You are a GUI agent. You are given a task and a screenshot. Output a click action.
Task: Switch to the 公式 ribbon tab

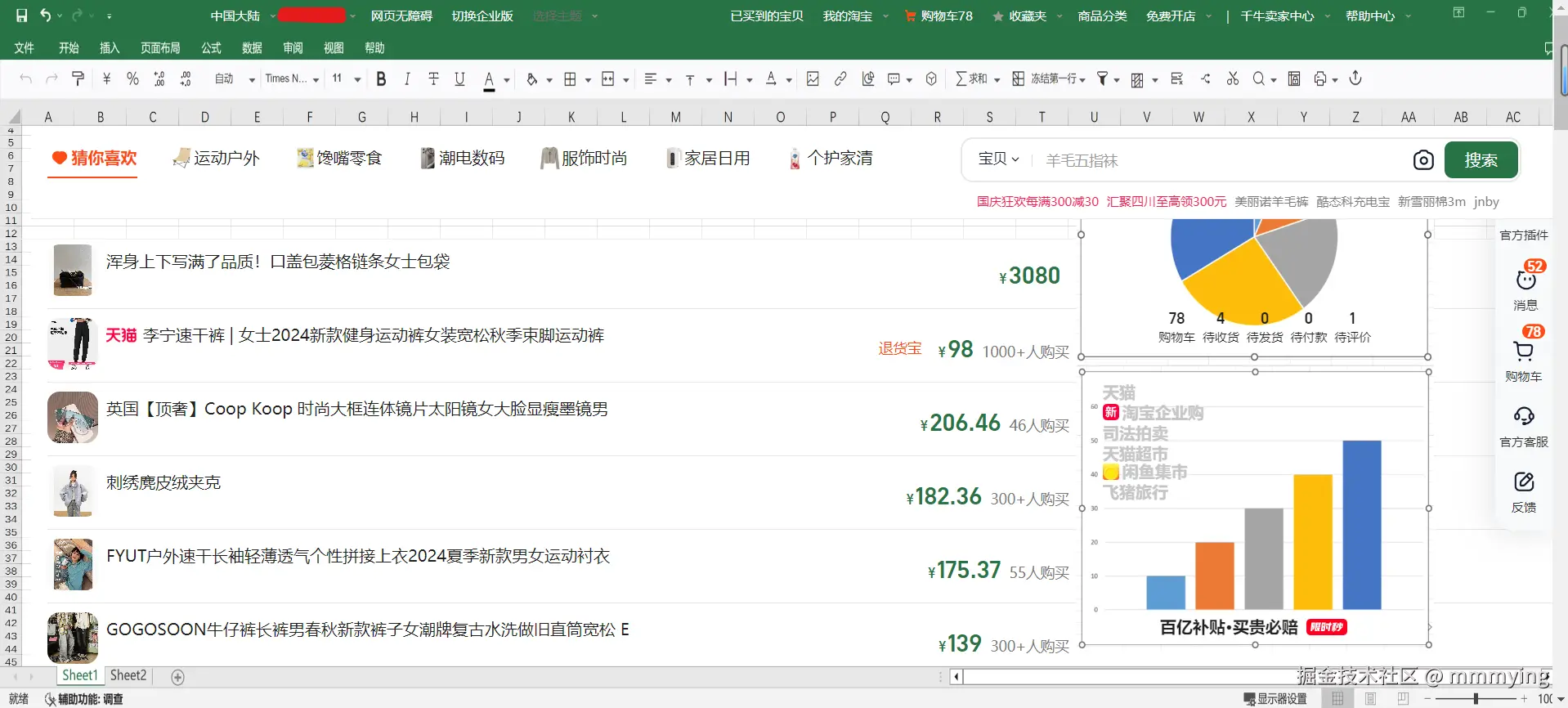coord(212,48)
